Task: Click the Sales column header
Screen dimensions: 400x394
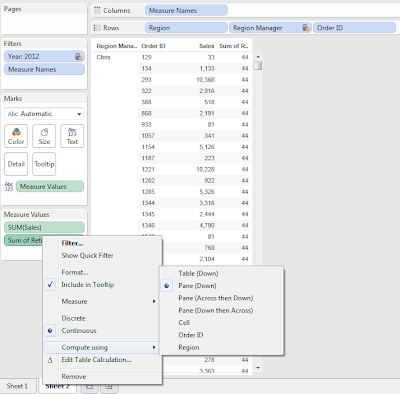Action: click(x=207, y=46)
